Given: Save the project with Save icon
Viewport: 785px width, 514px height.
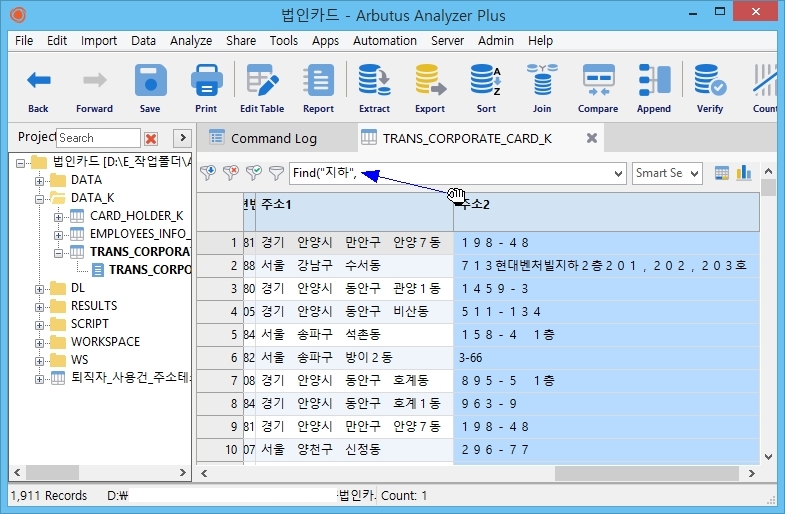Looking at the screenshot, I should pyautogui.click(x=150, y=80).
